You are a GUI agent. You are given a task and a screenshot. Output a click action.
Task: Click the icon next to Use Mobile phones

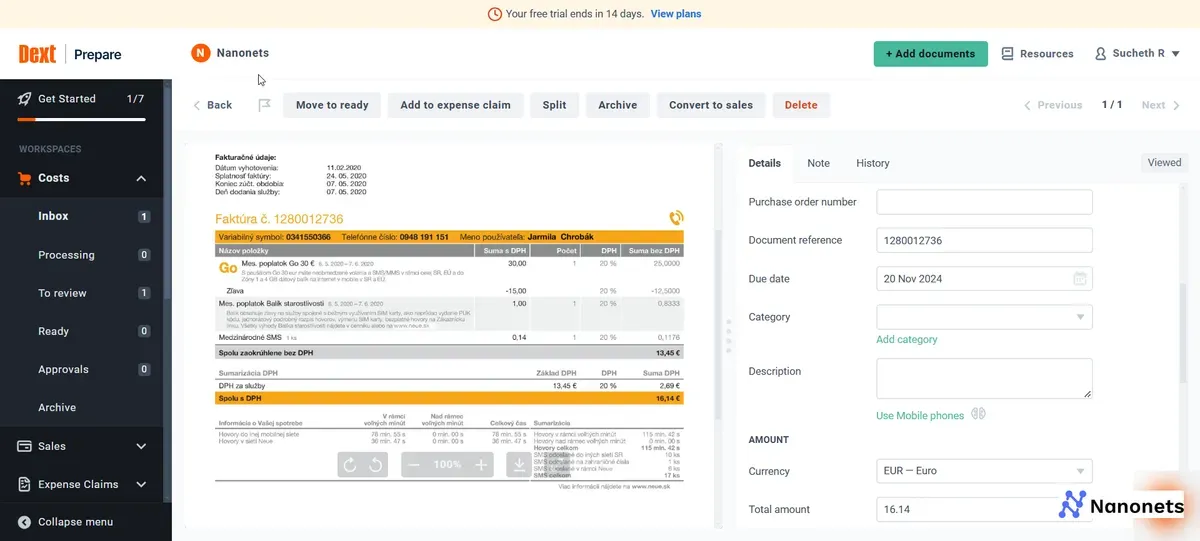click(978, 414)
